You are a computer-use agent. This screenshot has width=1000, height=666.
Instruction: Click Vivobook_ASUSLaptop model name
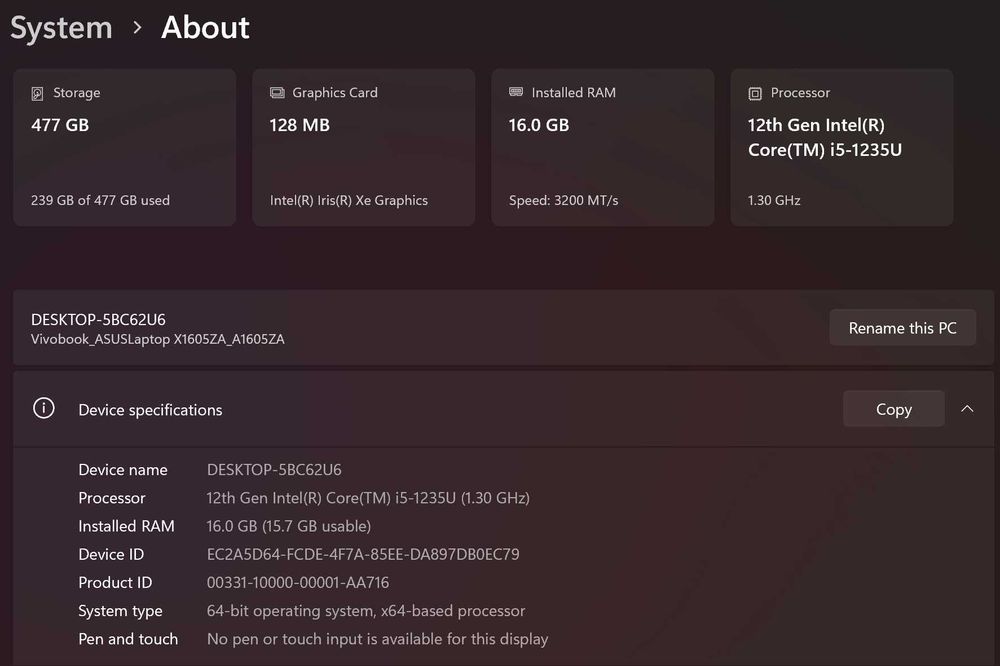158,339
